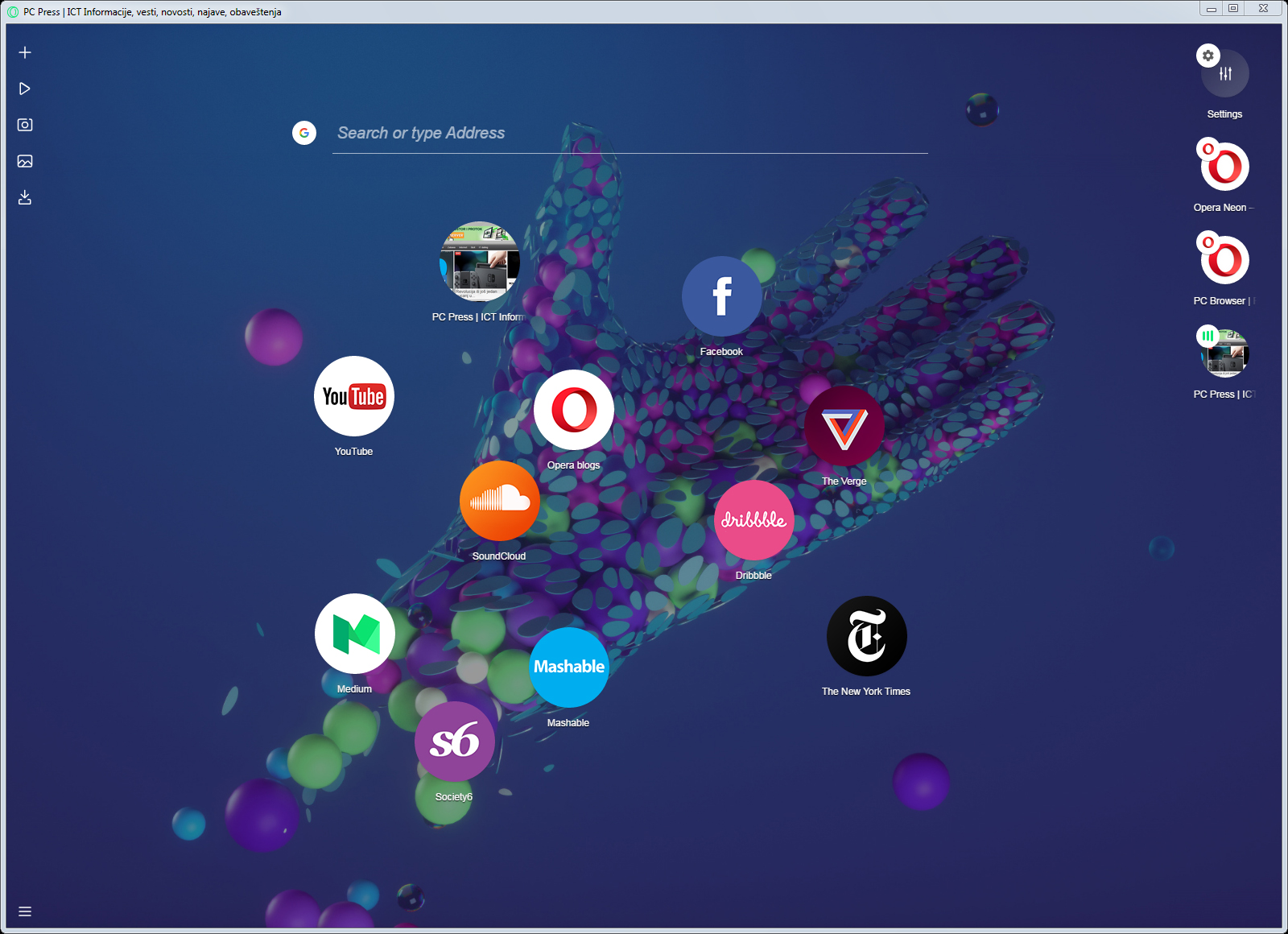Open the snap screenshot tool
This screenshot has width=1288, height=934.
[25, 125]
